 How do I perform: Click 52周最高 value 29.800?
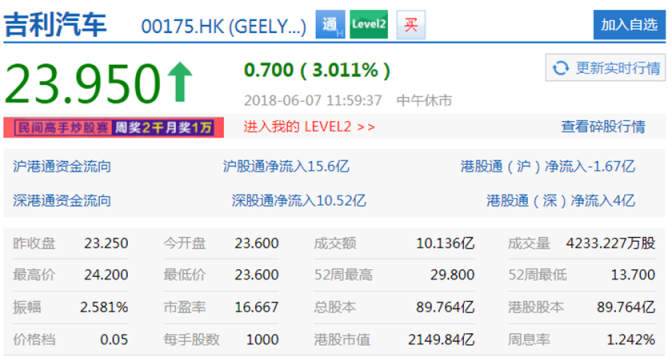(452, 275)
